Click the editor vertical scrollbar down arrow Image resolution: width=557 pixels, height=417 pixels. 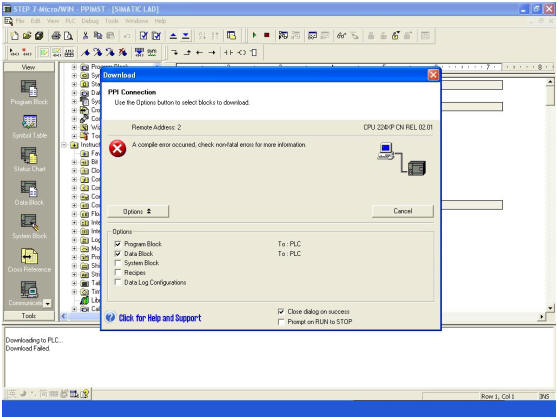[x=550, y=308]
